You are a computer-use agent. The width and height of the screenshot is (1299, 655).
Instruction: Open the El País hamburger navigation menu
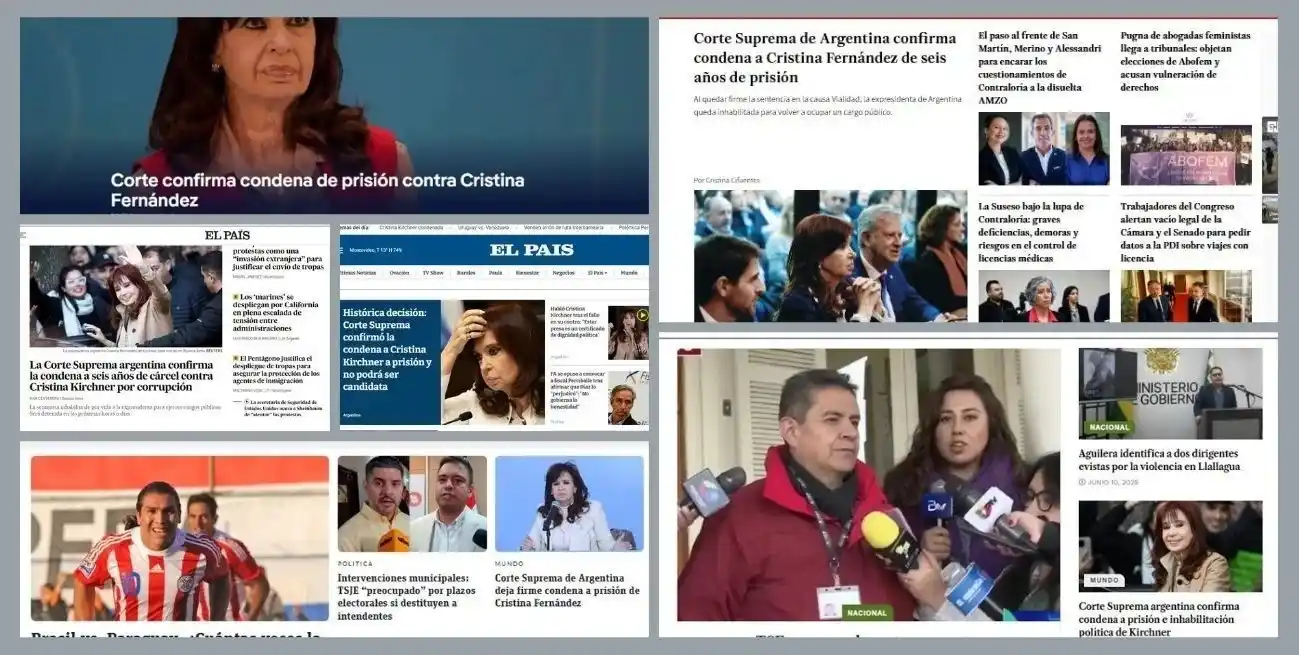340,249
